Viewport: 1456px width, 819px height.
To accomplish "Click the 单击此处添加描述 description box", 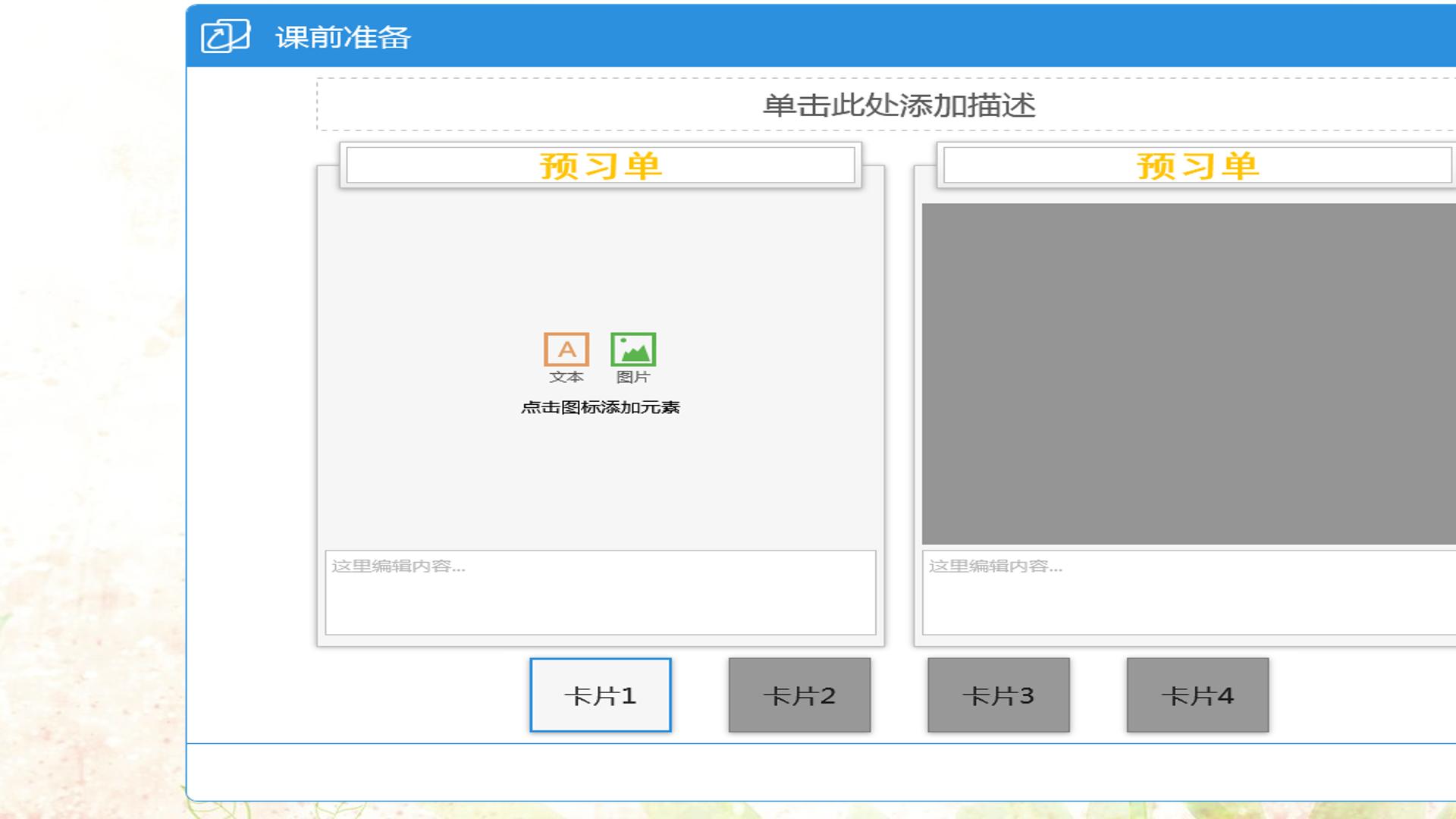I will click(886, 104).
